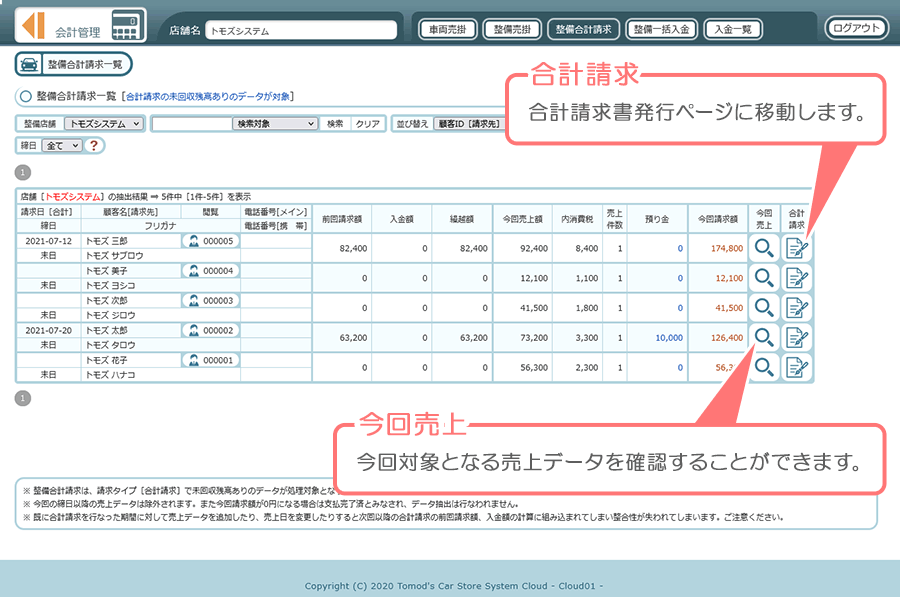900x597 pixels.
Task: Click customer name トモズ 三郎
Action: pyautogui.click(x=107, y=241)
